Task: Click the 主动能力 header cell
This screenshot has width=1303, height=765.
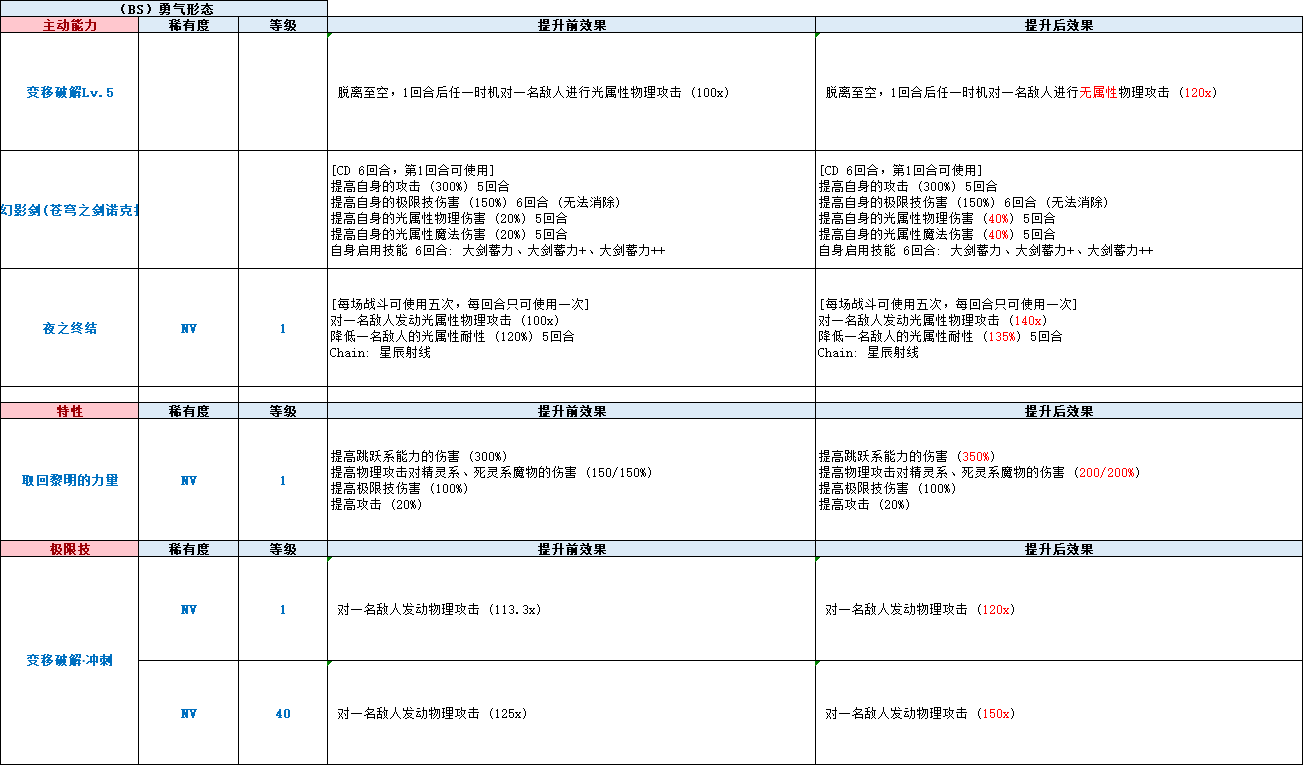Action: pyautogui.click(x=70, y=25)
